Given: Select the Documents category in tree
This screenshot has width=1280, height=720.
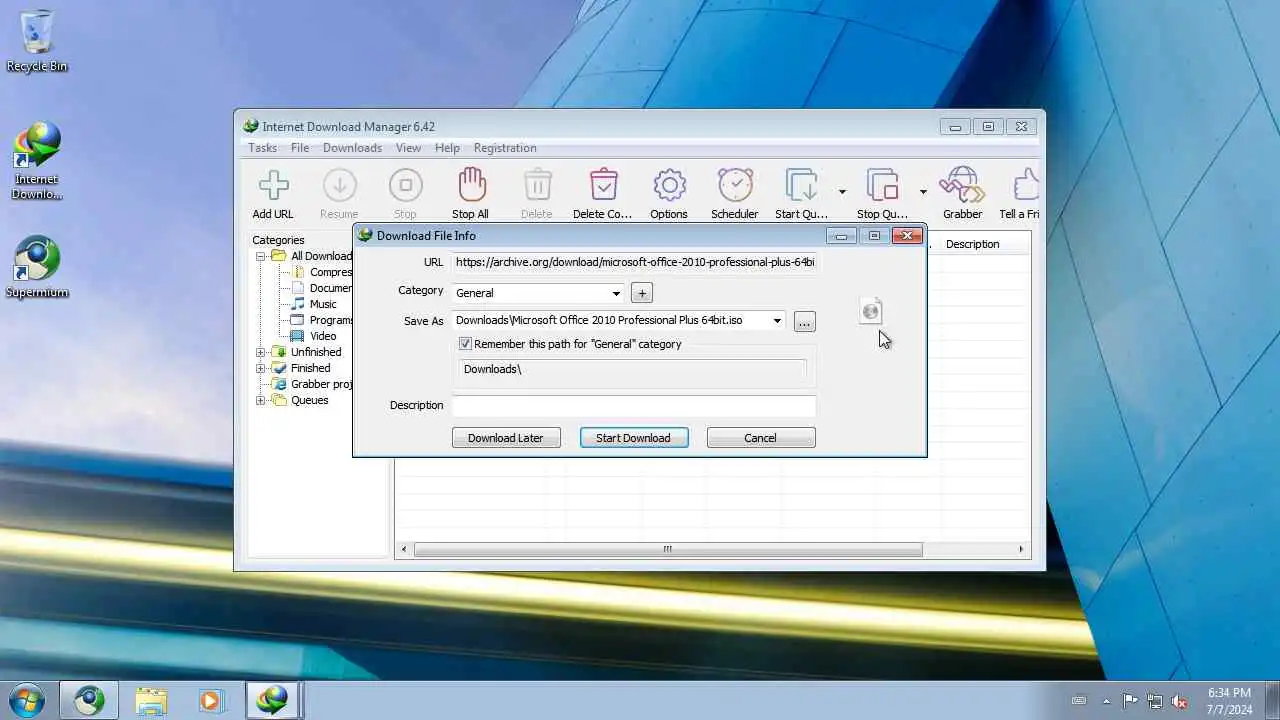Looking at the screenshot, I should (331, 288).
